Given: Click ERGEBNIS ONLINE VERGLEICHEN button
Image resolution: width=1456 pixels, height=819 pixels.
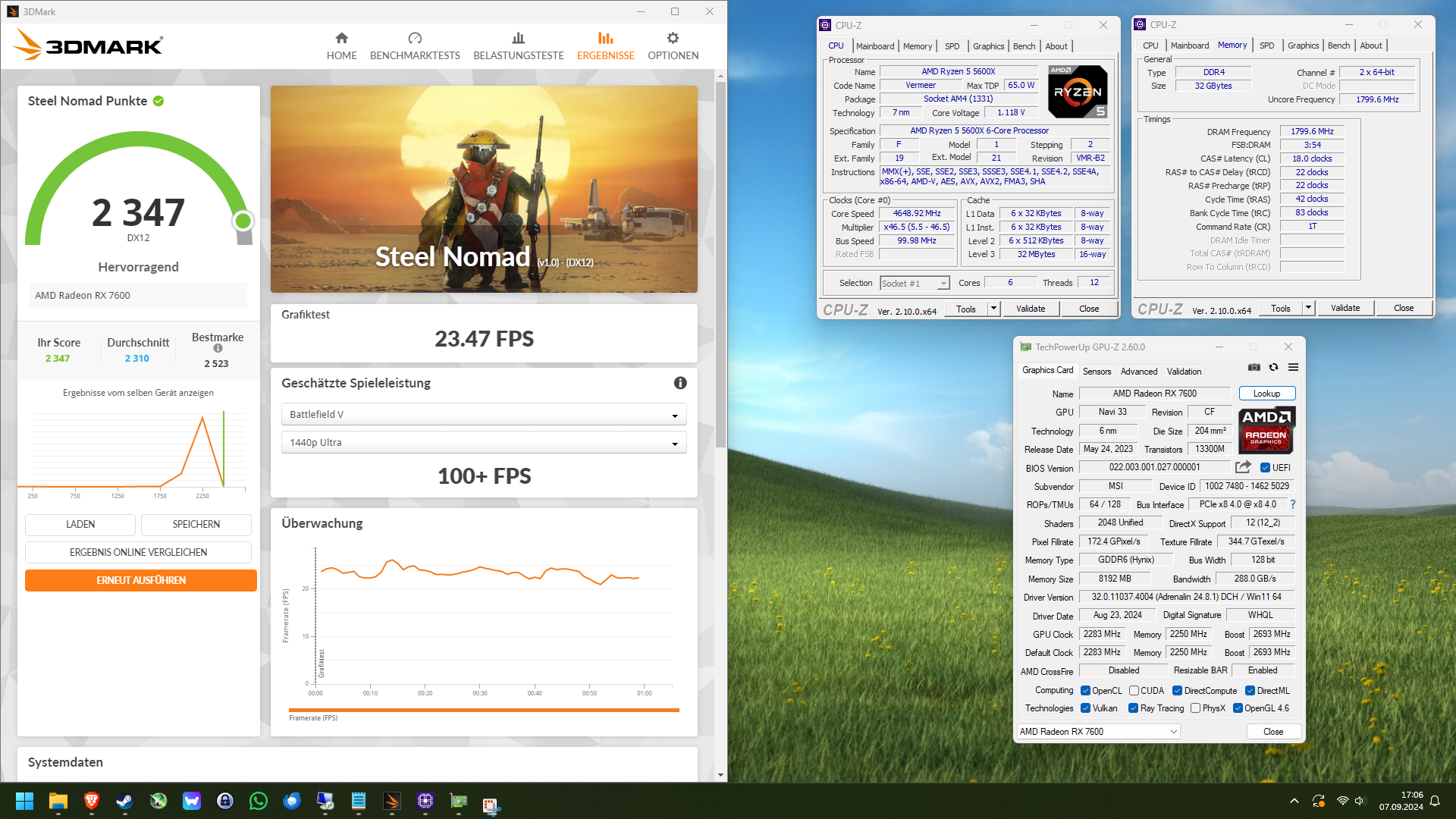Looking at the screenshot, I should 138,552.
